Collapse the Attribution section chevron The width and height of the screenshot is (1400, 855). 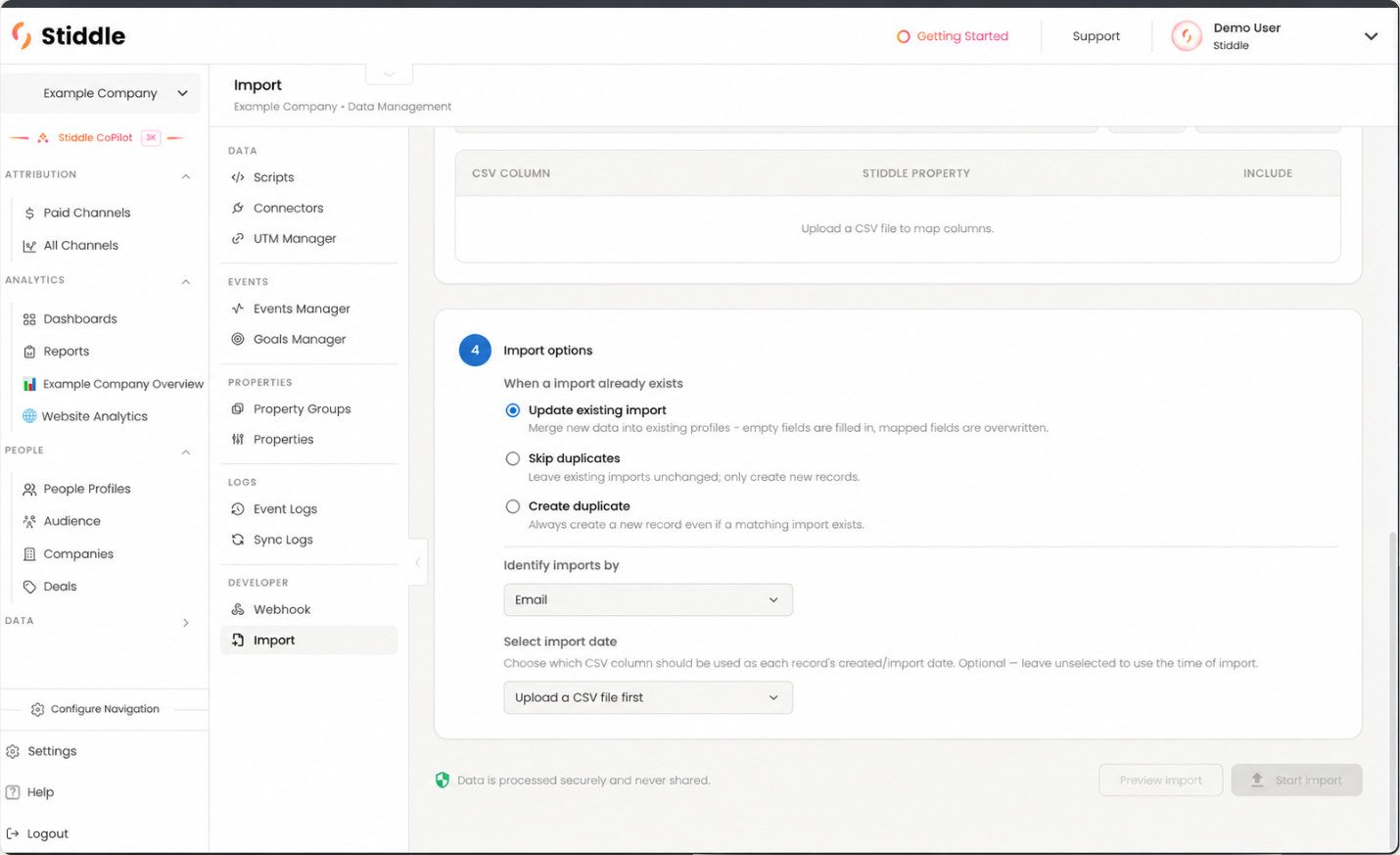click(186, 176)
